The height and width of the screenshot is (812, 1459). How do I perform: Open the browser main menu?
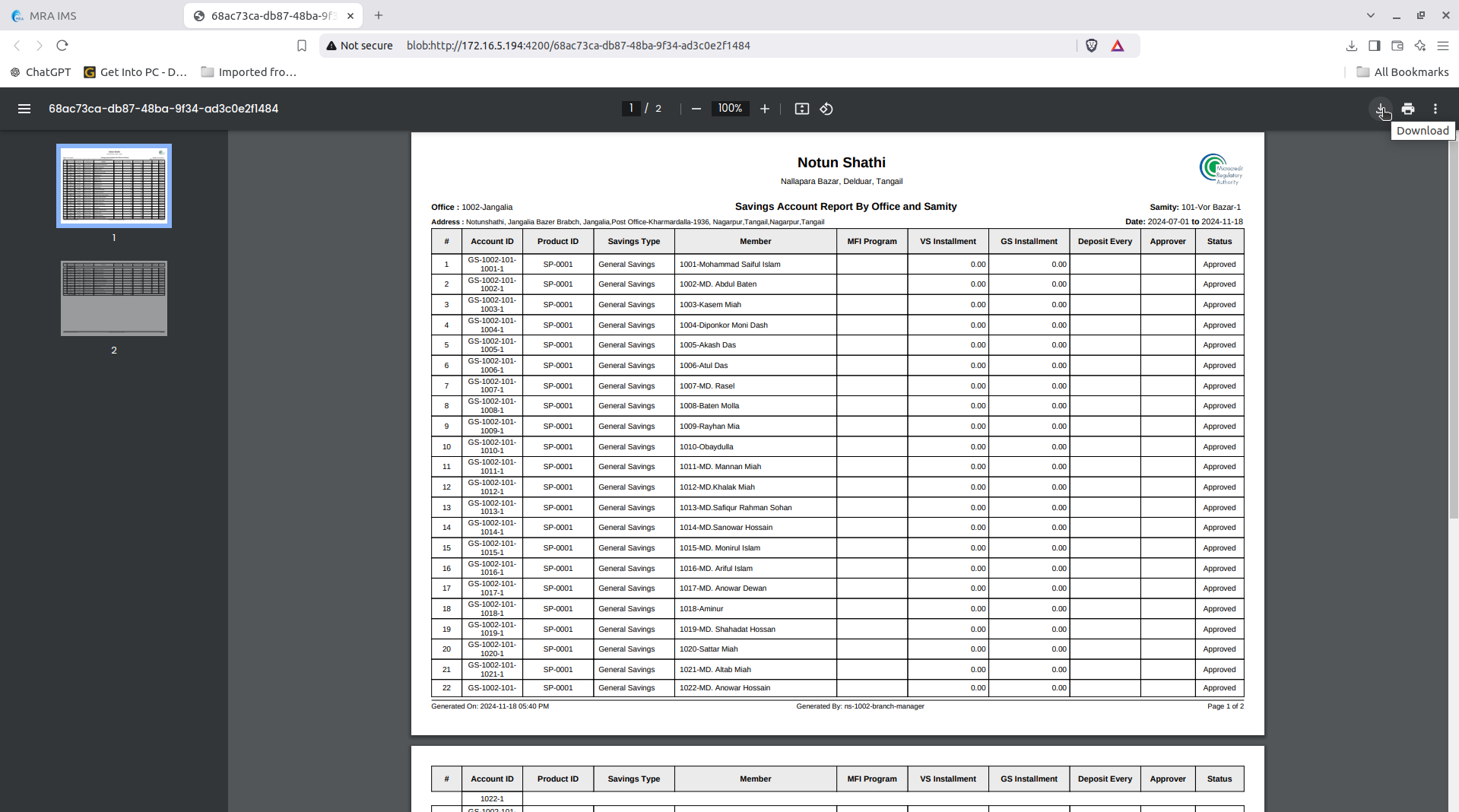click(x=1443, y=46)
